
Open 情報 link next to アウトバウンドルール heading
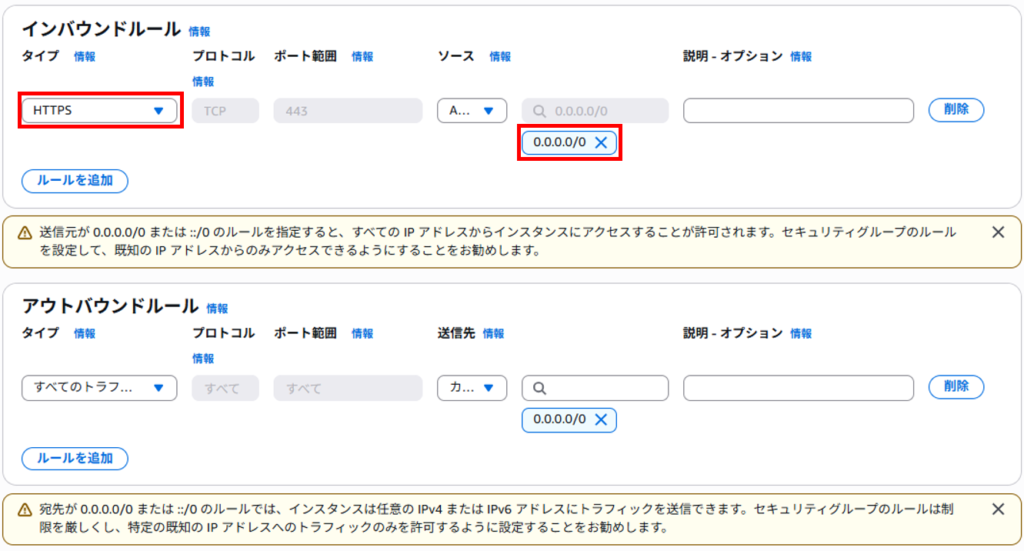(x=217, y=308)
